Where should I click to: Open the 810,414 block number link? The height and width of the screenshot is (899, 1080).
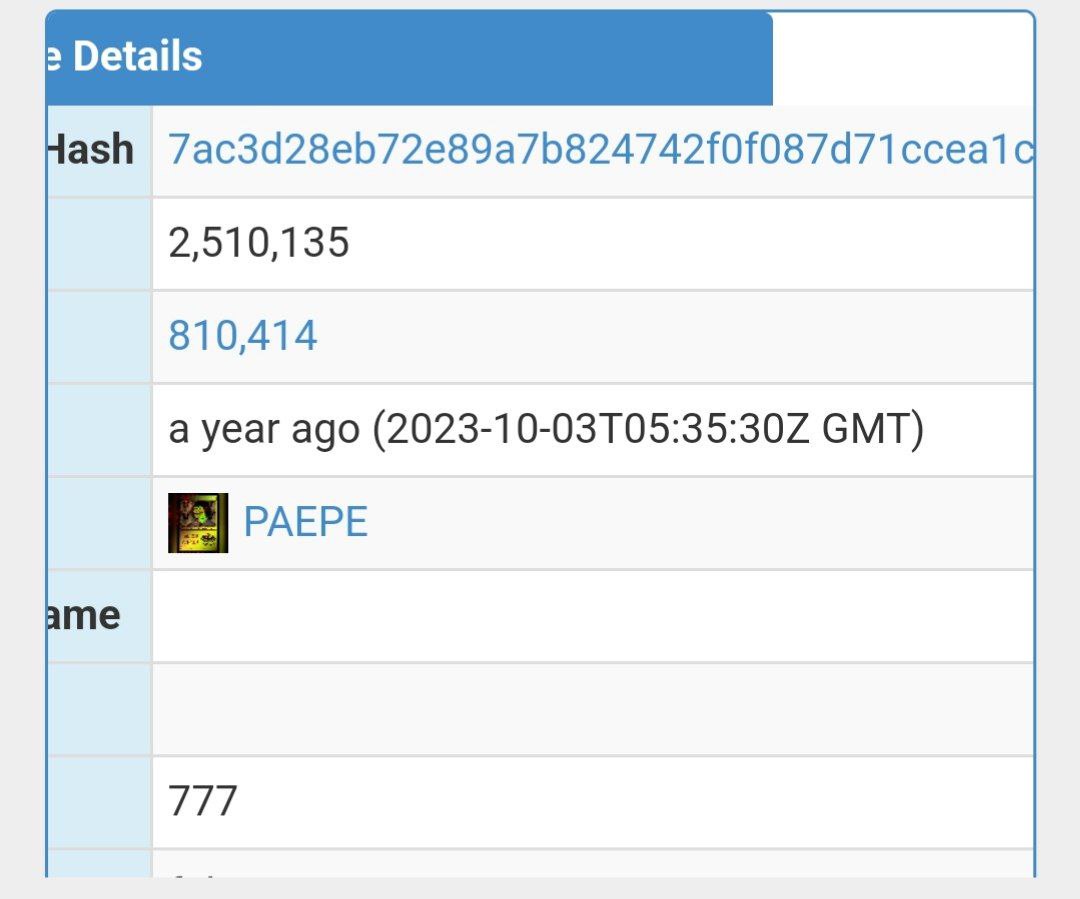(242, 335)
